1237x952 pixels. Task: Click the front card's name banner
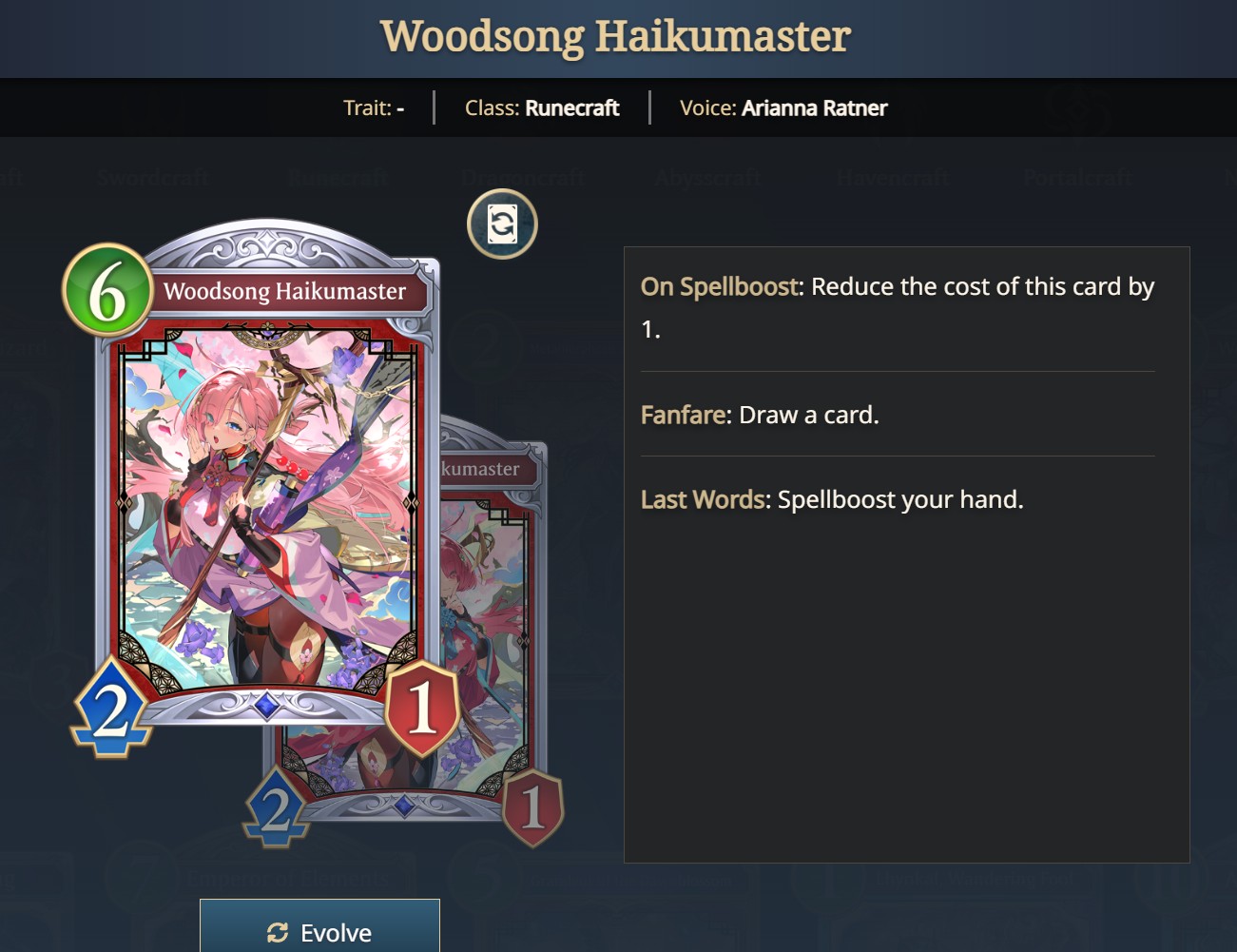[x=284, y=291]
